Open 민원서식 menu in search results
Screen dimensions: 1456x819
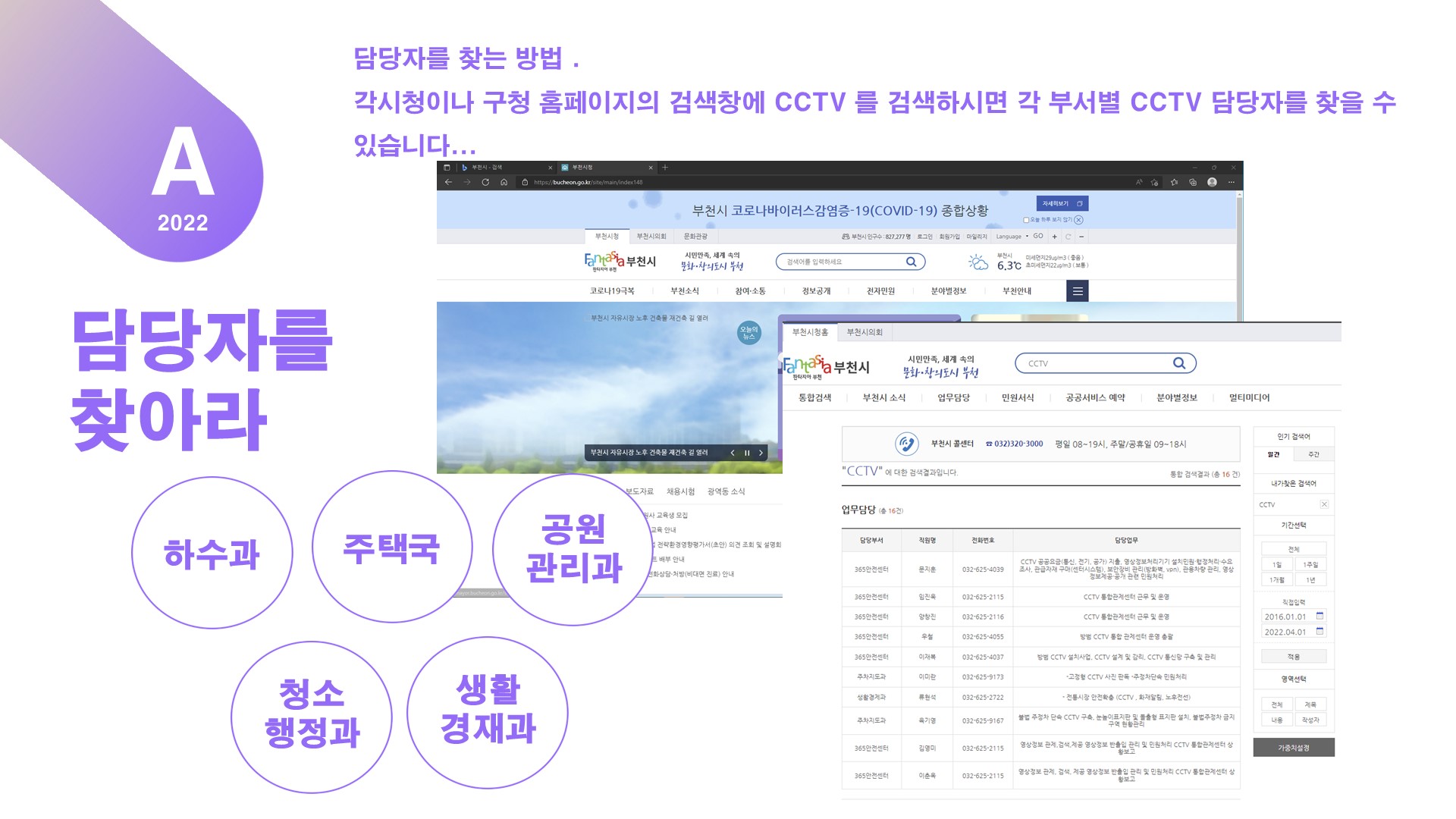(x=1018, y=397)
